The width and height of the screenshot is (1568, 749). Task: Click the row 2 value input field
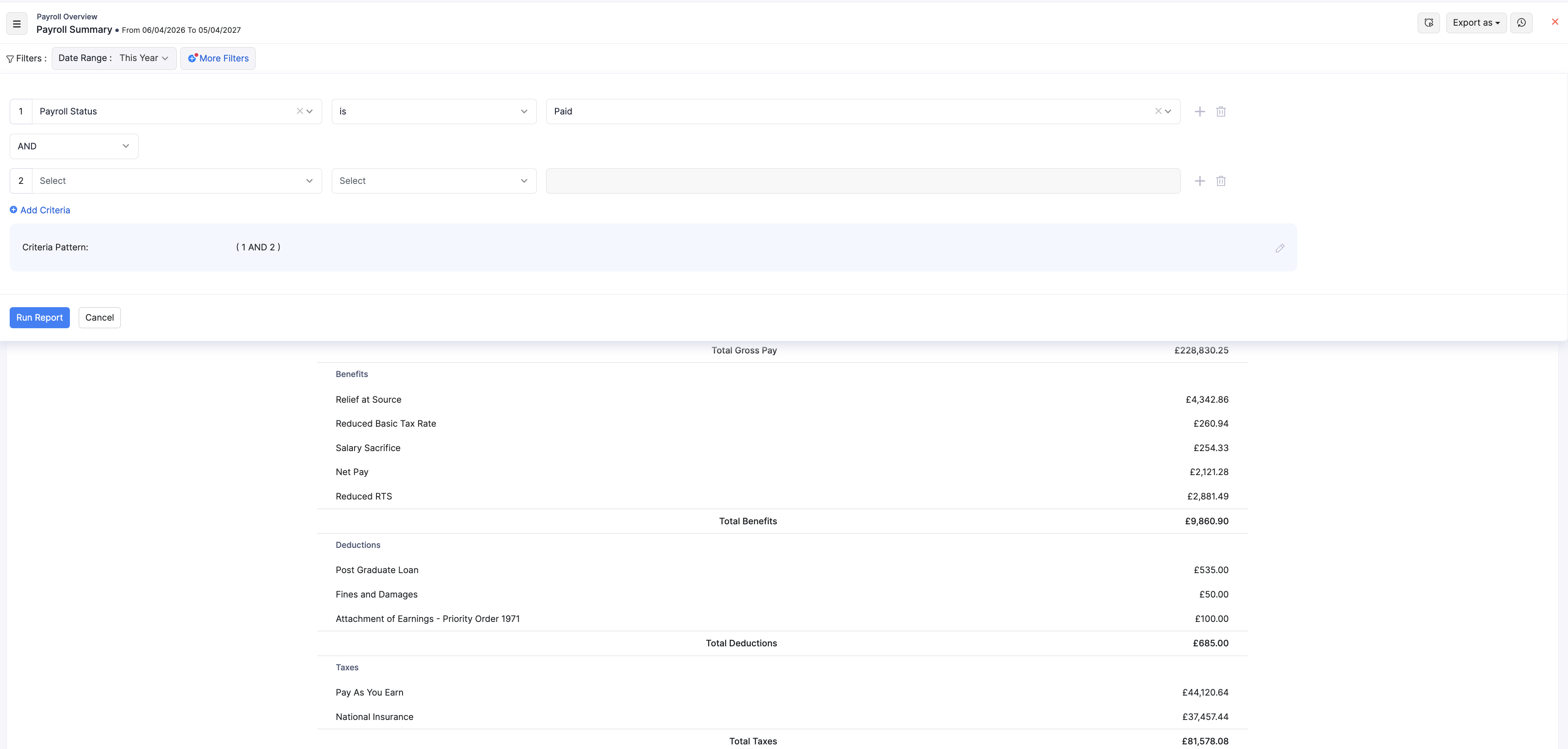point(862,181)
